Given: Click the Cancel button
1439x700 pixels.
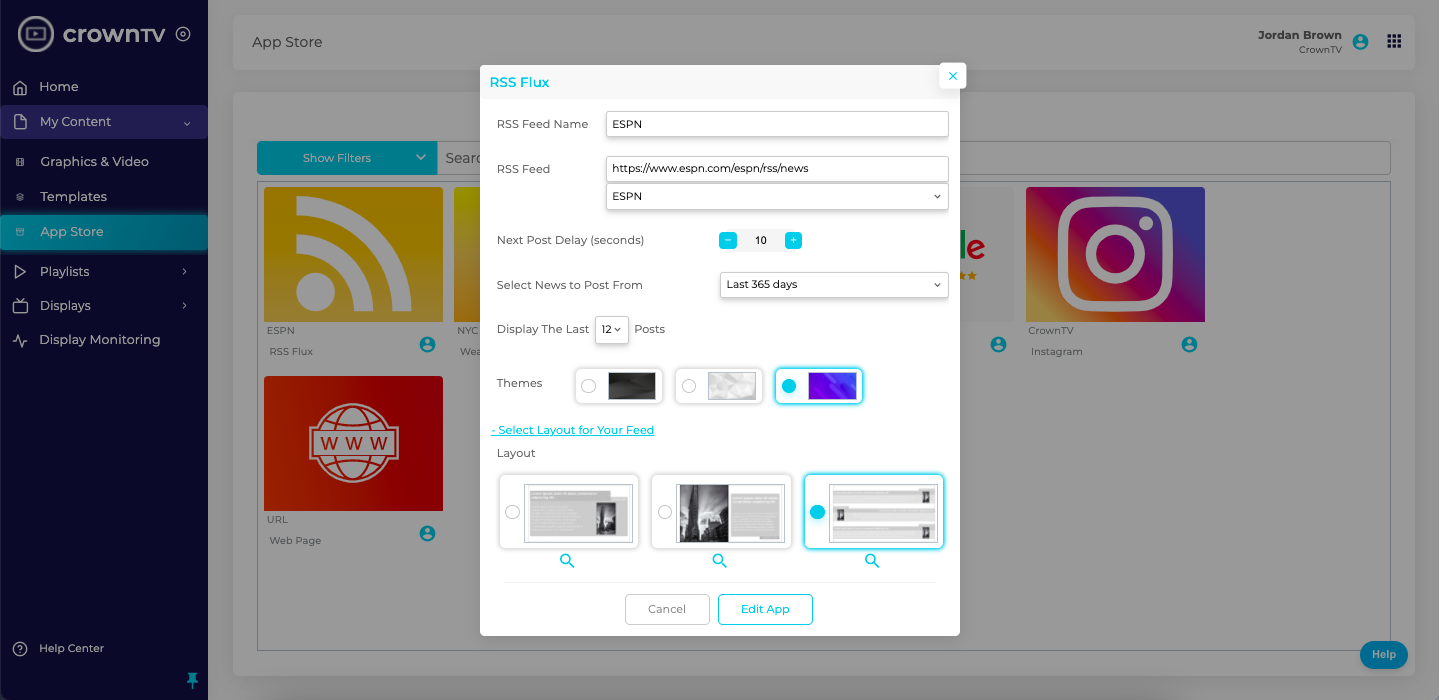Looking at the screenshot, I should 667,609.
